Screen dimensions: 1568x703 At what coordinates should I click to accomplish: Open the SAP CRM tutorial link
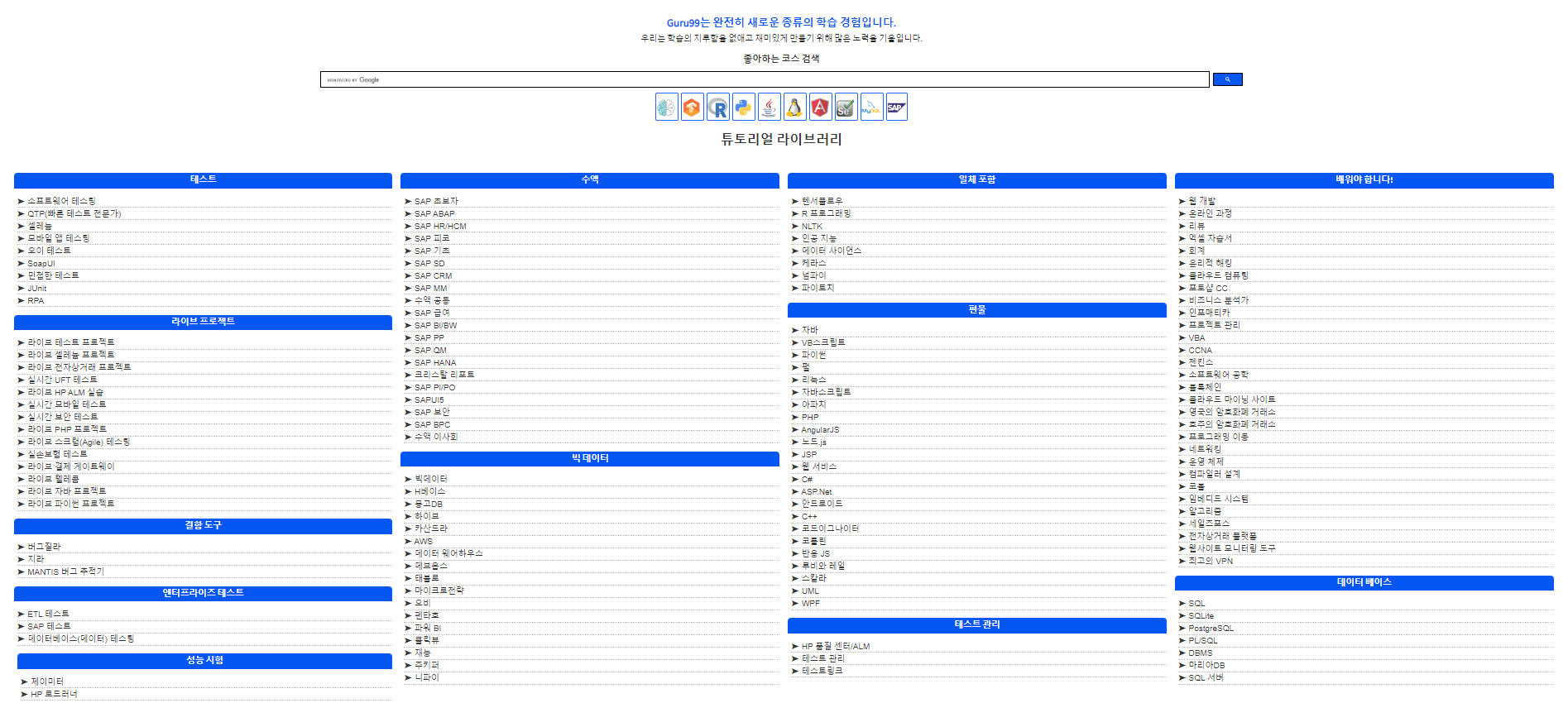[433, 275]
